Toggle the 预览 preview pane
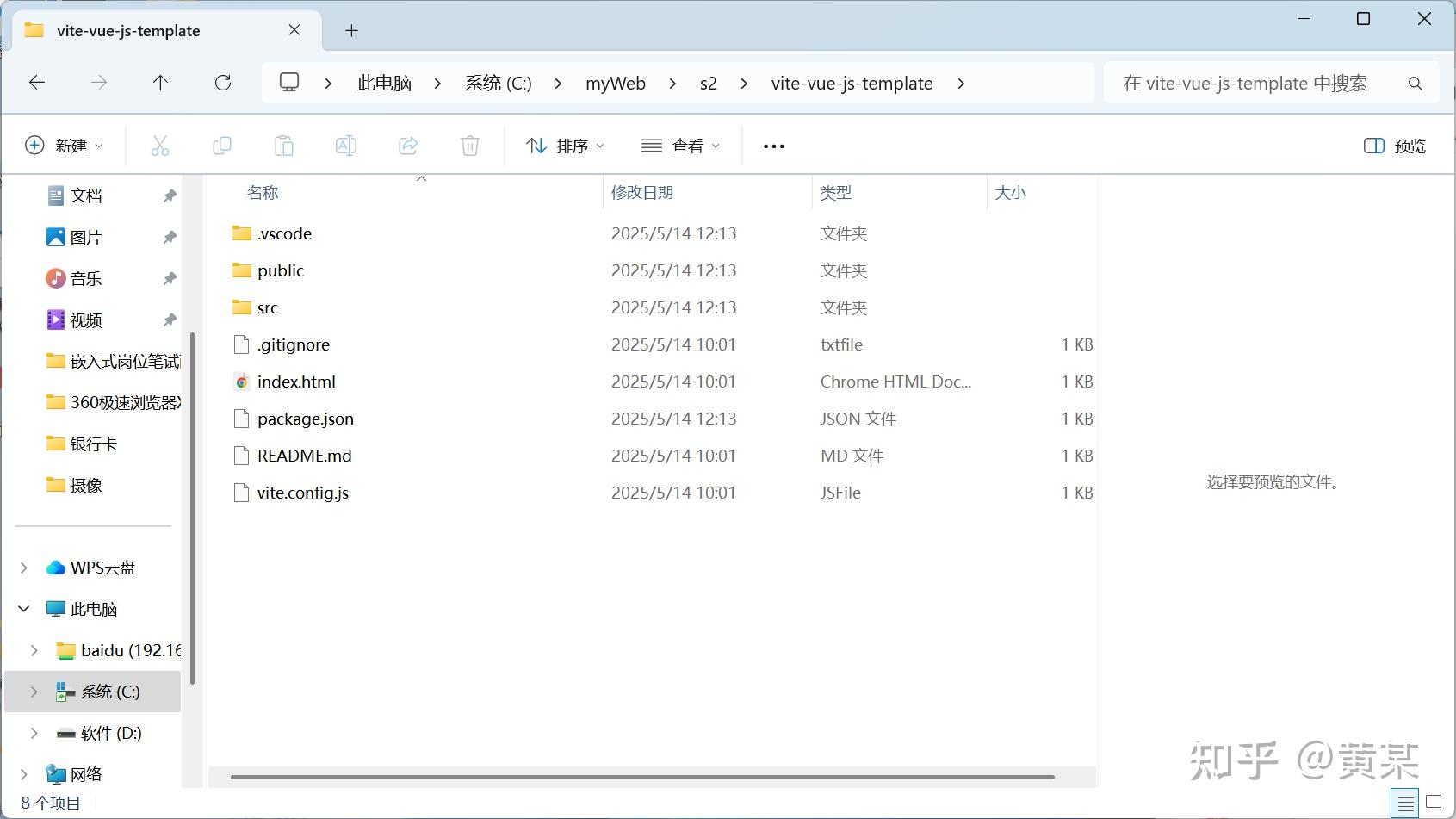1456x819 pixels. click(1393, 145)
